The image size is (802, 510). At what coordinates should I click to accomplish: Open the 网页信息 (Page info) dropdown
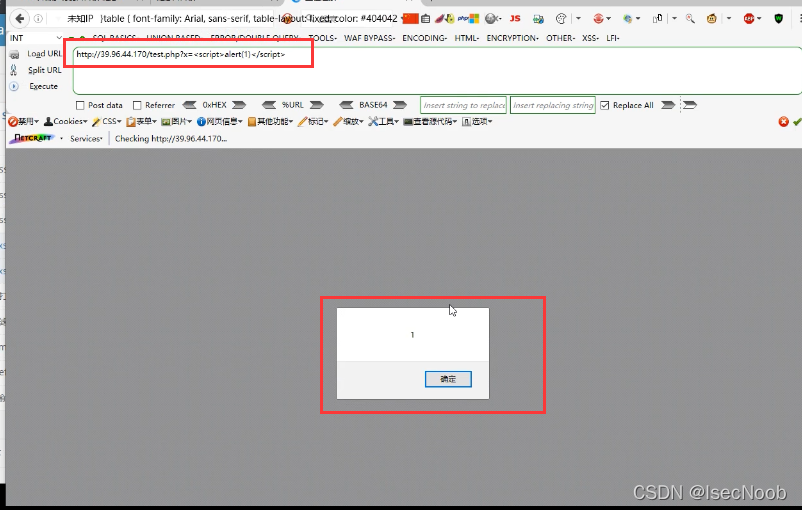(x=220, y=122)
